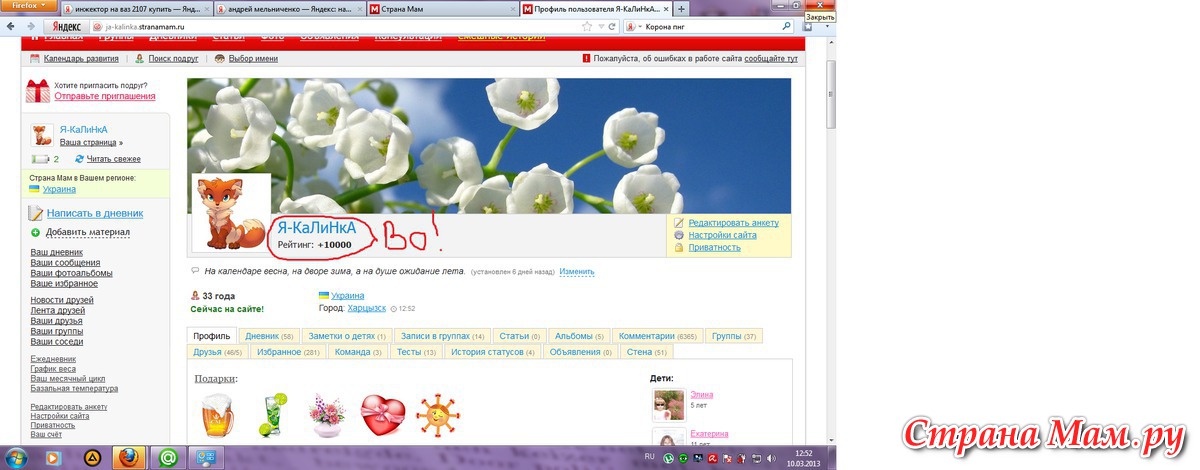Open 'Ваша страница' link
This screenshot has height=470, width=1200.
click(88, 143)
